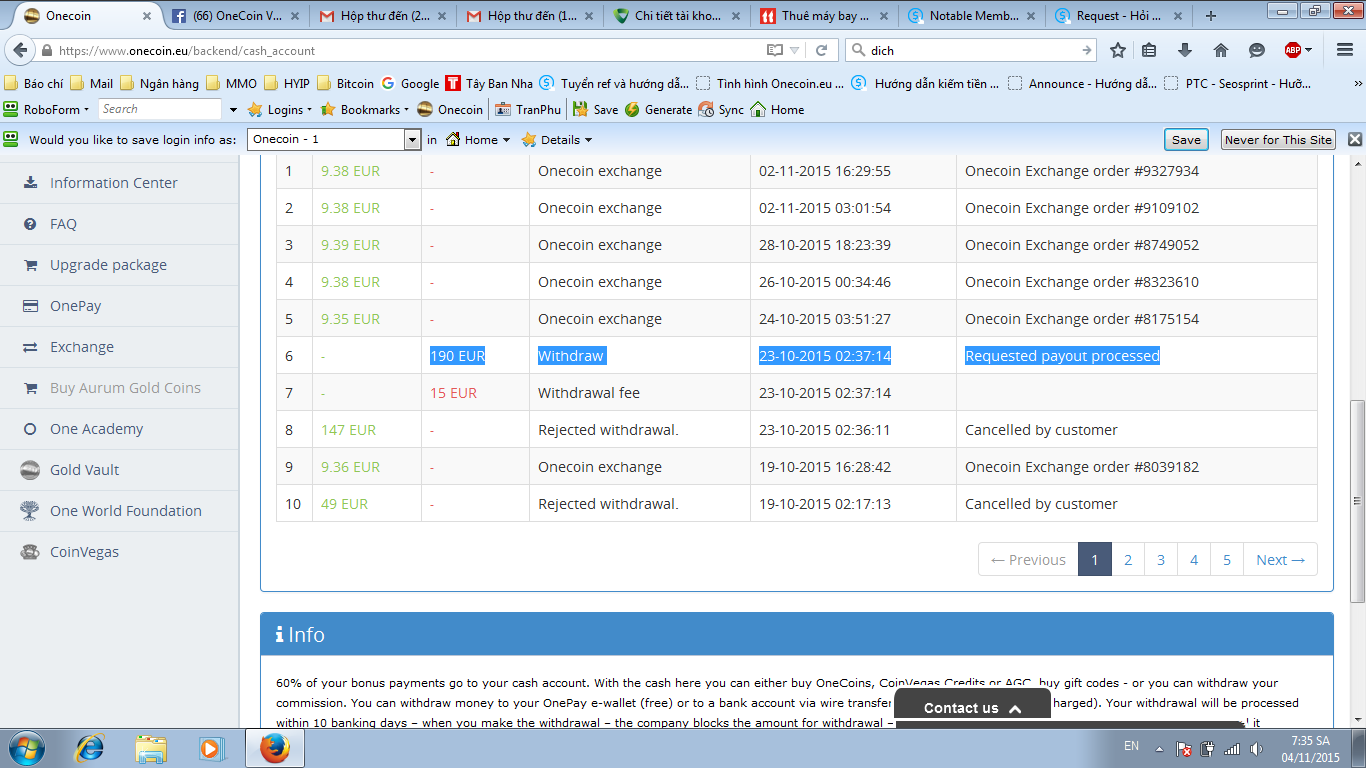Switch to the 'Thuê máy bay ...' tab
Screen dimensions: 1366x768
pos(825,16)
